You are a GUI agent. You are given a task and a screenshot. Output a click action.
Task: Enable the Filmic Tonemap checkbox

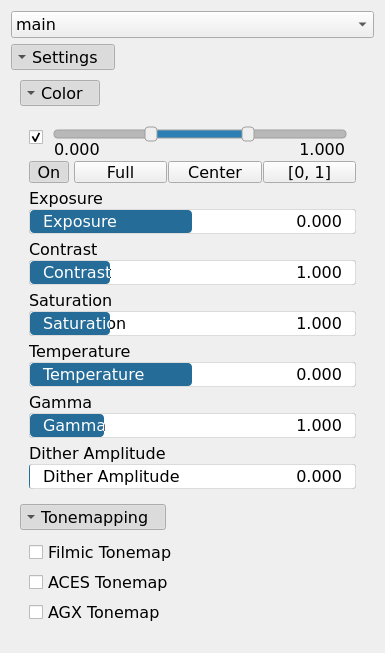[36, 552]
